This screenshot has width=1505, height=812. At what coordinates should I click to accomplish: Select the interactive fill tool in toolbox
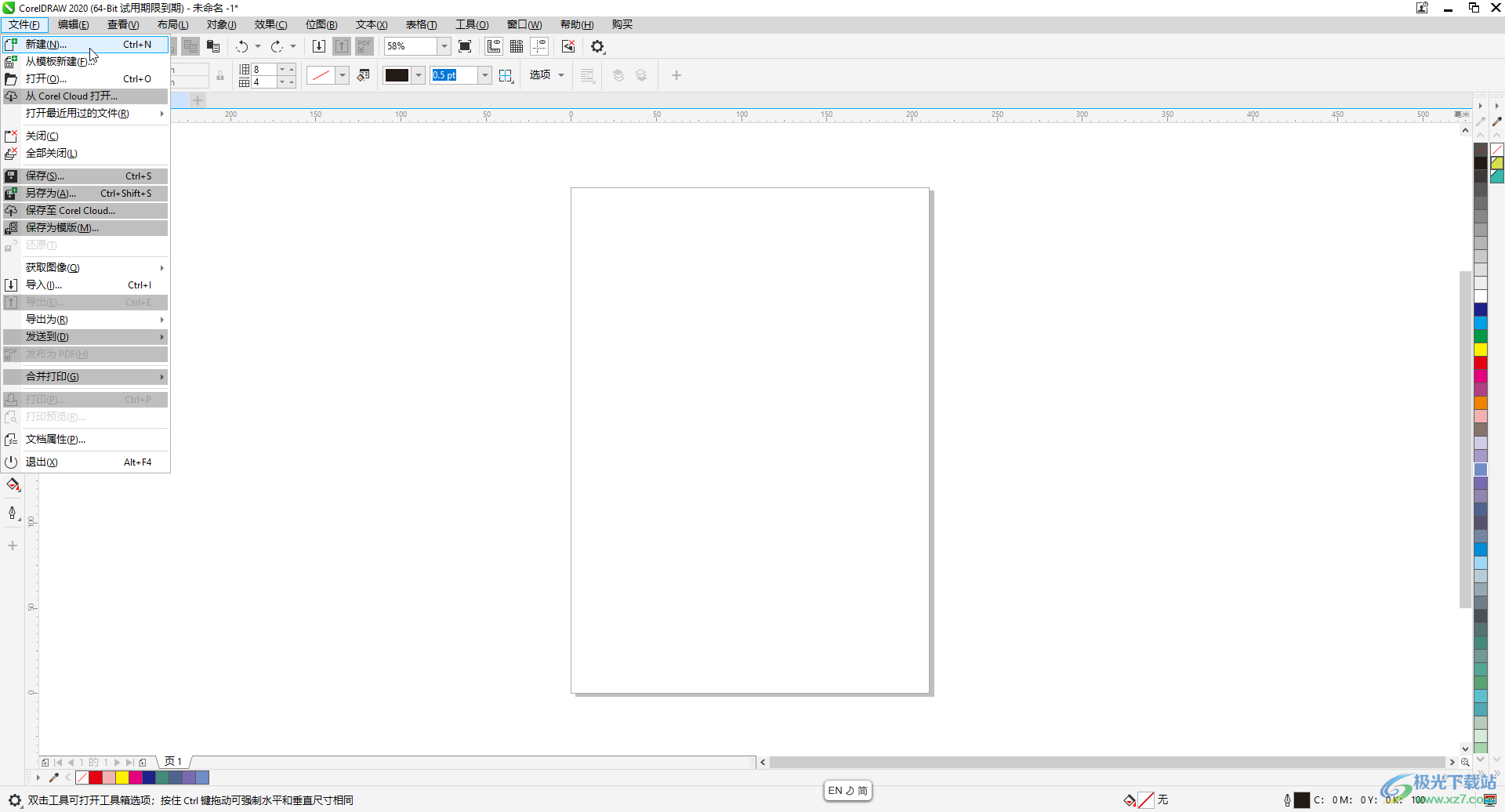coord(13,485)
